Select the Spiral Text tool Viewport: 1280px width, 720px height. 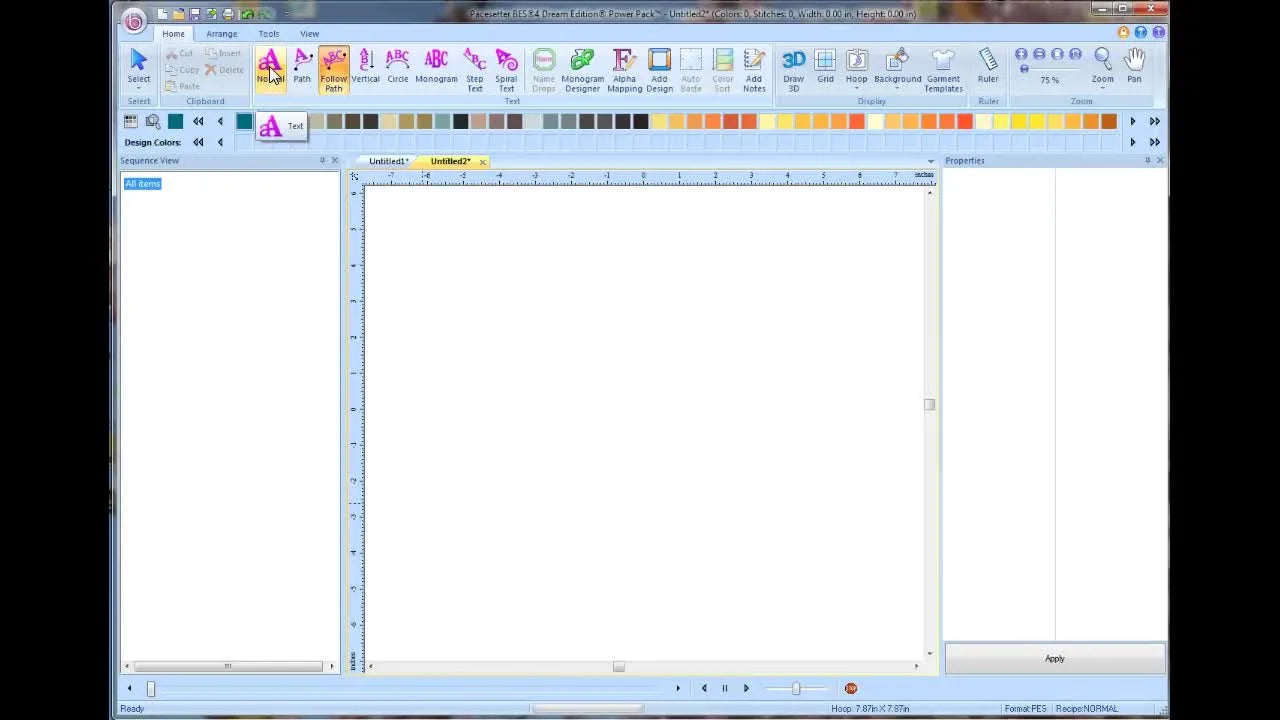506,68
